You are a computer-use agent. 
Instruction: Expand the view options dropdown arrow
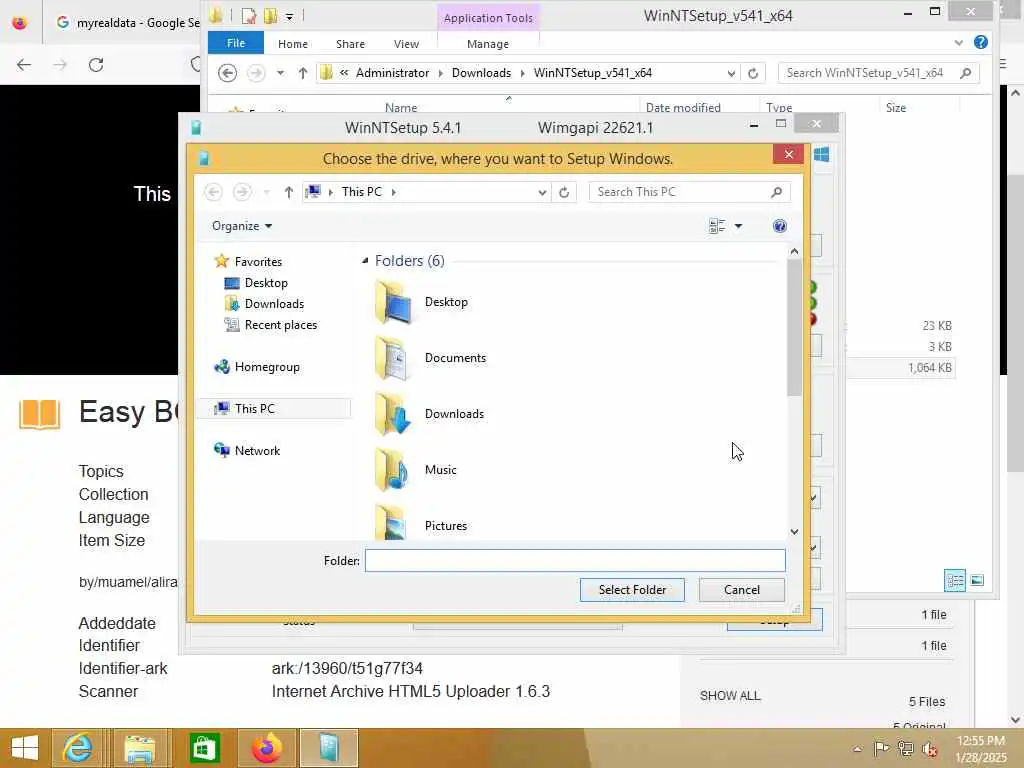pyautogui.click(x=739, y=226)
